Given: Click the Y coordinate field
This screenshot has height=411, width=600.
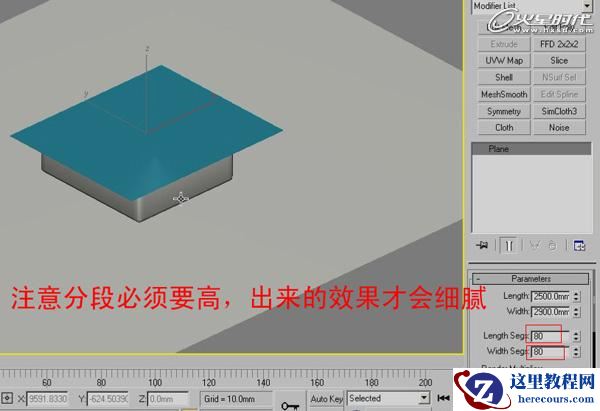Looking at the screenshot, I should pyautogui.click(x=108, y=399).
